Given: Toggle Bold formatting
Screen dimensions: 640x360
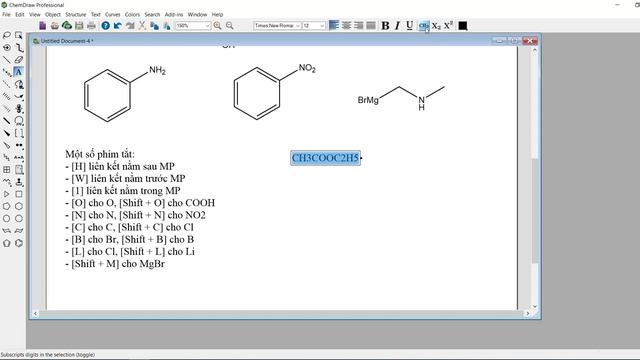Looking at the screenshot, I should (385, 26).
